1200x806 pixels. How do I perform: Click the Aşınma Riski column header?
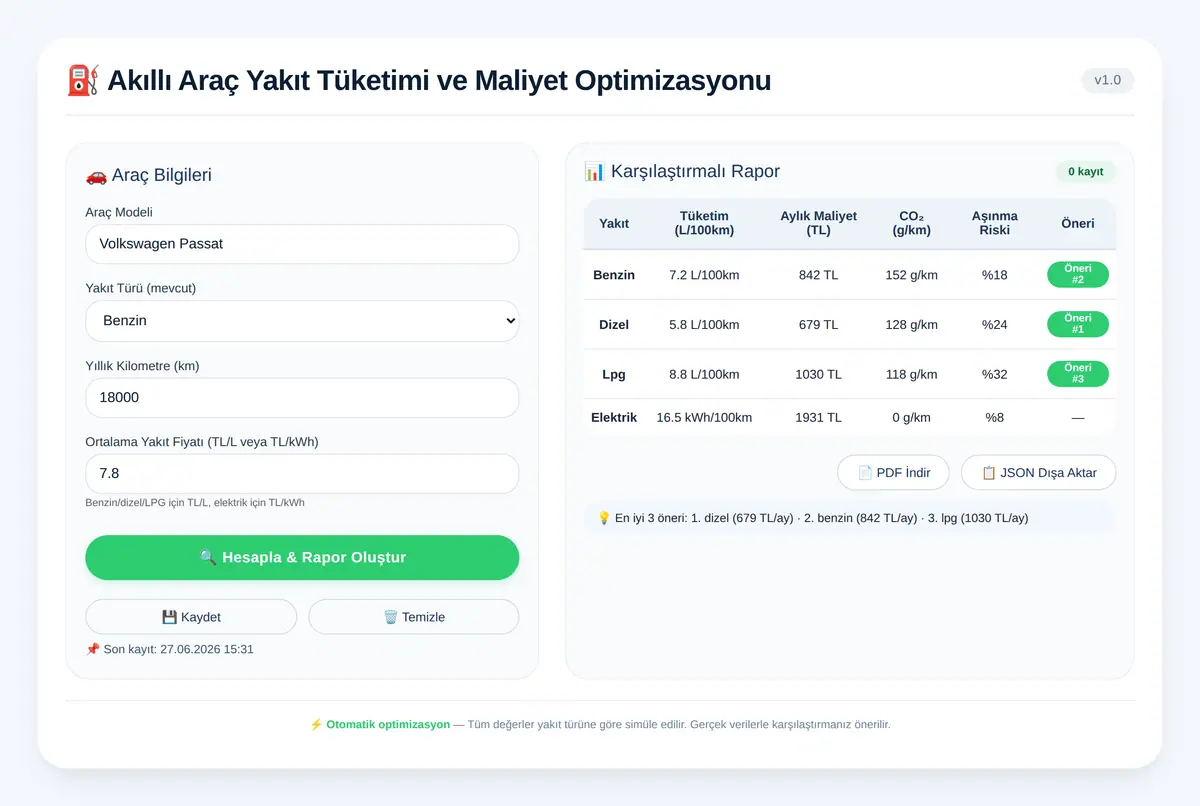tap(995, 223)
